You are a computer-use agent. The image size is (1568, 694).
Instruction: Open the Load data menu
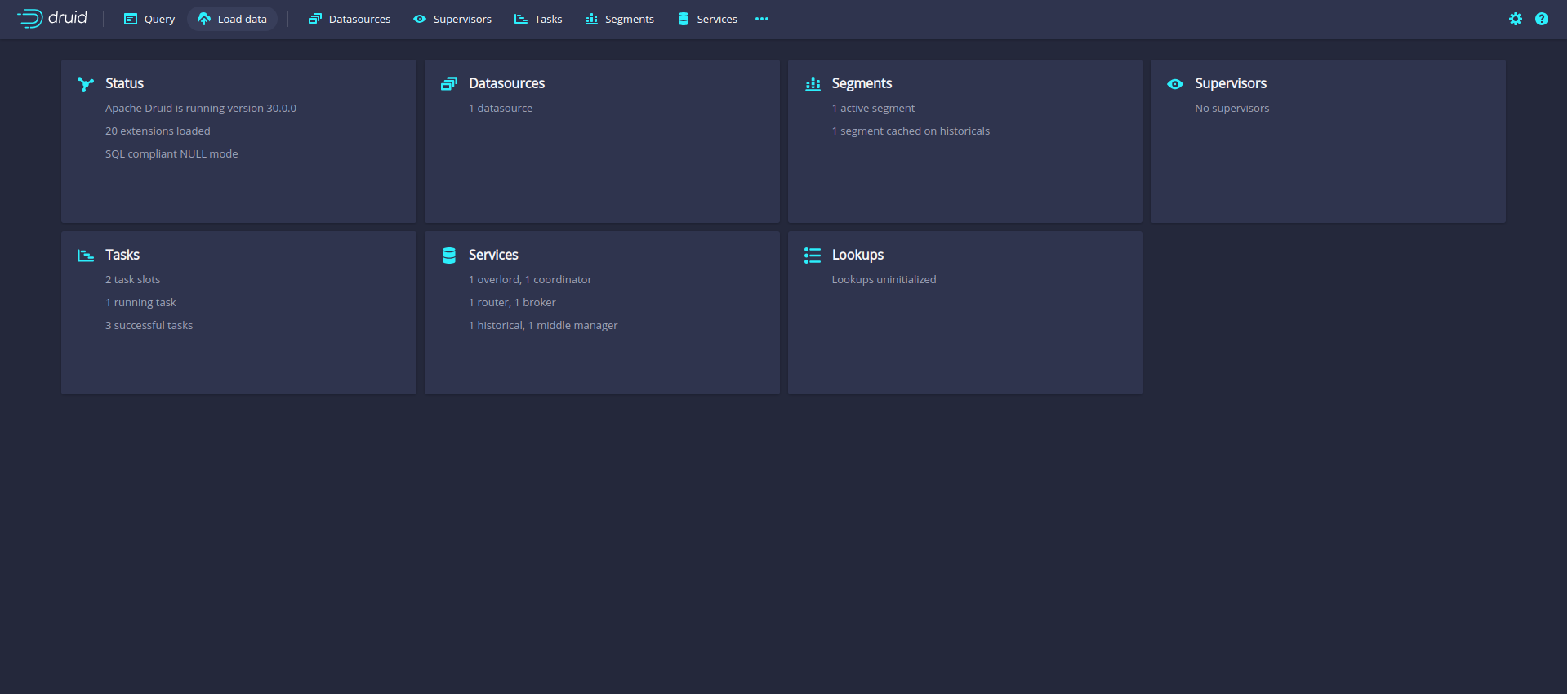[233, 19]
